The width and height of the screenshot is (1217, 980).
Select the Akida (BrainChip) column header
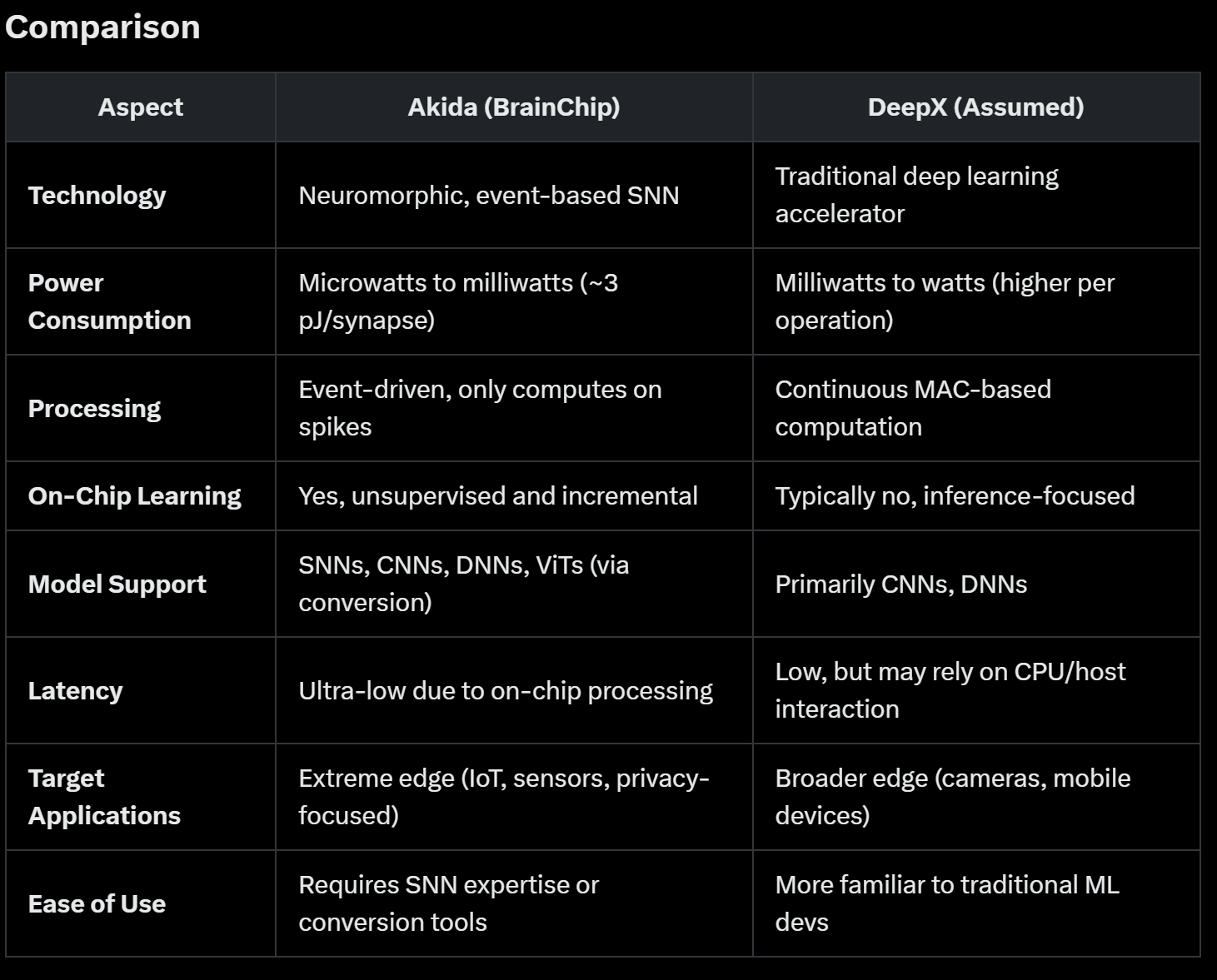[514, 107]
